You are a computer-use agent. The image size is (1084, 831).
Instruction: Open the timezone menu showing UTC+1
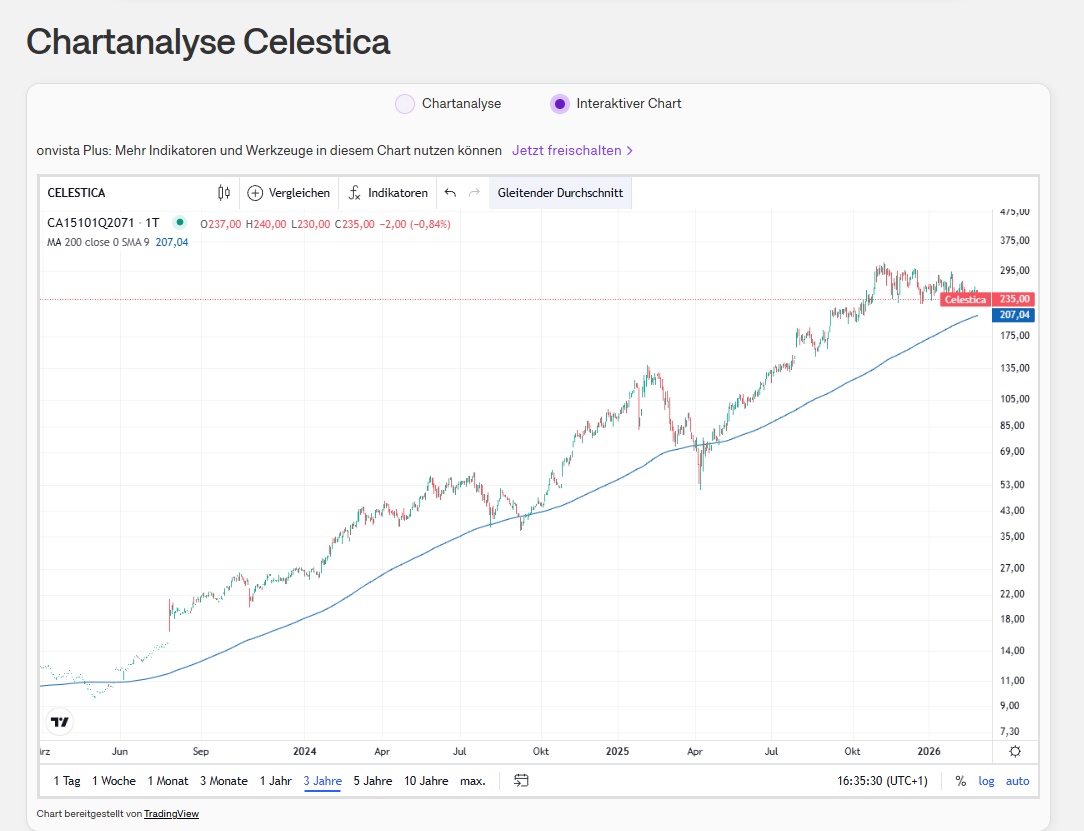point(882,781)
